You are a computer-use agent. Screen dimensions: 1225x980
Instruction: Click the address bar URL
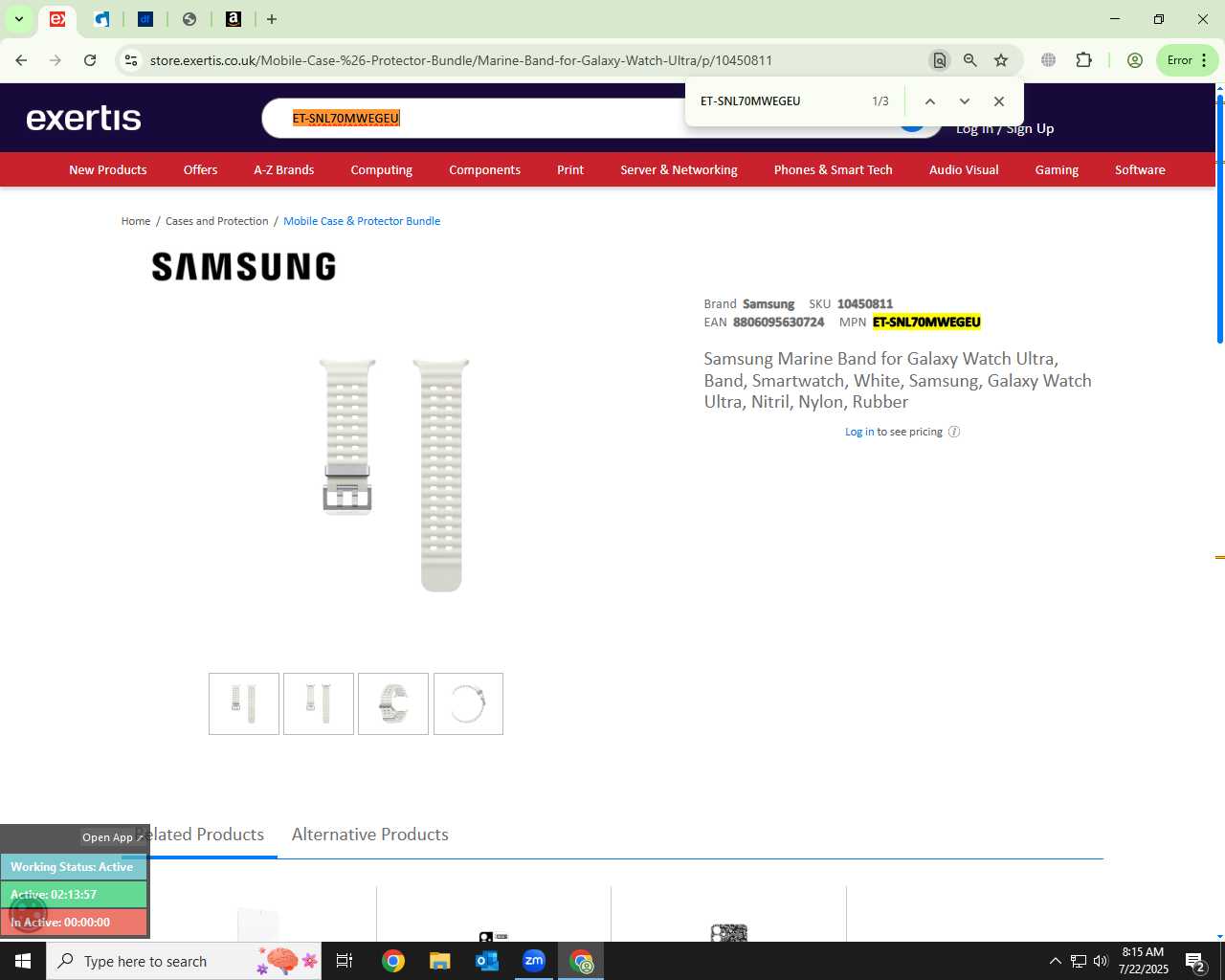pos(460,60)
